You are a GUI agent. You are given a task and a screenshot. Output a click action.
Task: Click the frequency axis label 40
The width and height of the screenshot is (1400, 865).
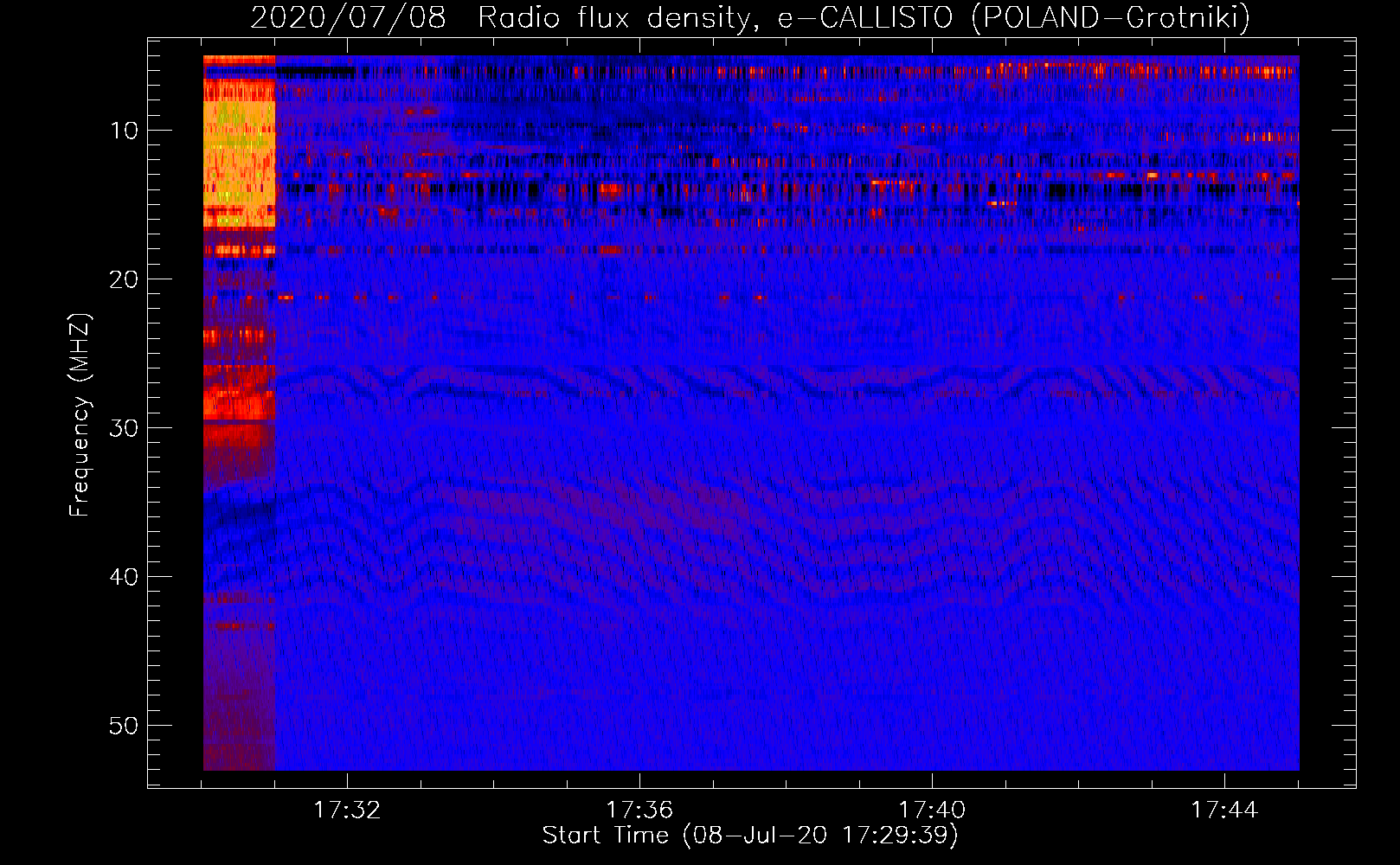click(125, 577)
